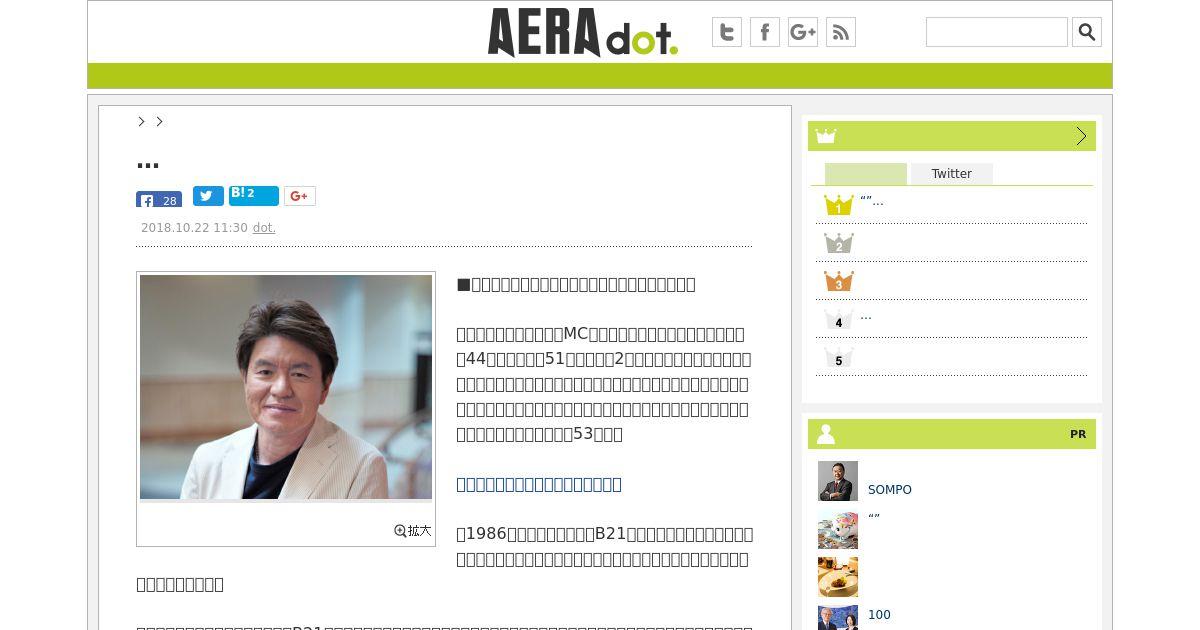Click the person icon in PR header

(x=826, y=434)
